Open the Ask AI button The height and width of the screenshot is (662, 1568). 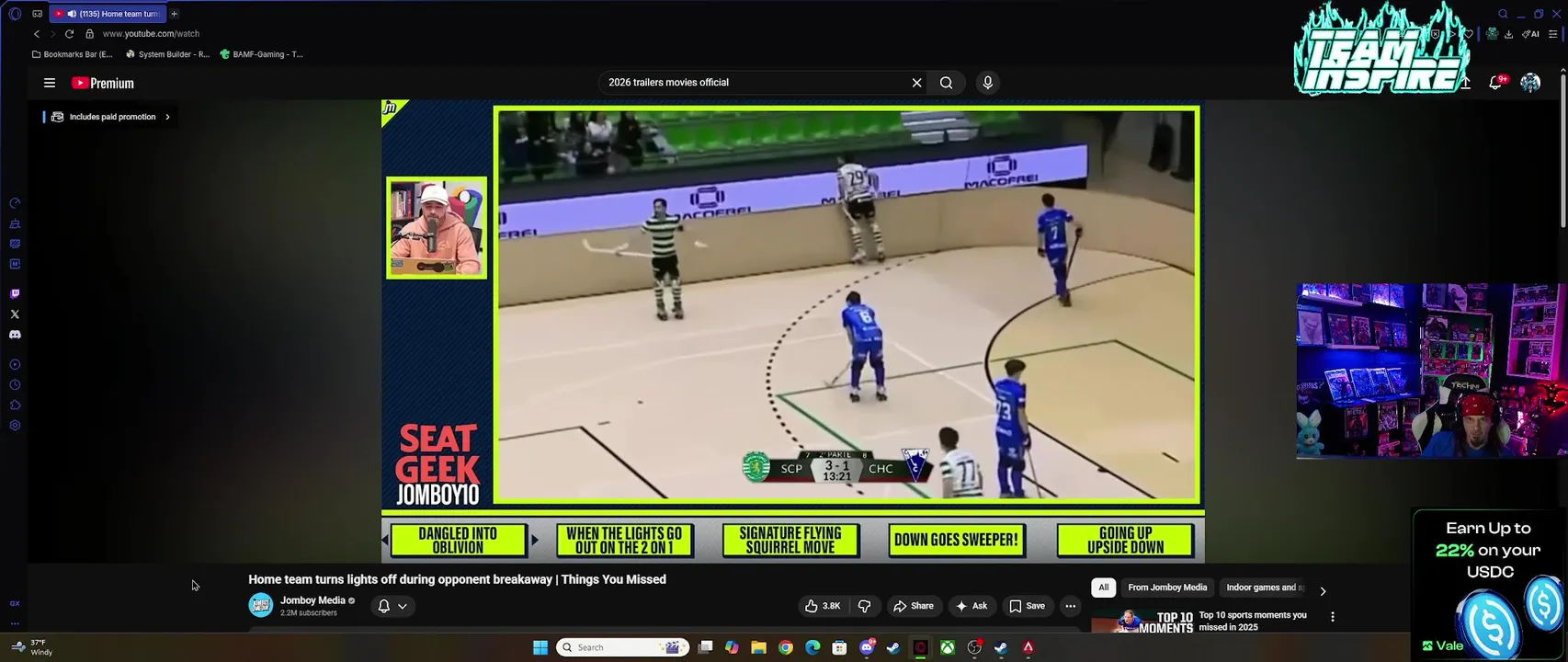click(x=971, y=606)
